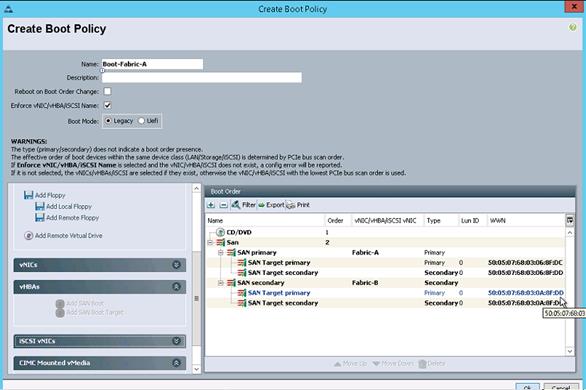Image resolution: width=586 pixels, height=390 pixels.
Task: Sort by the Lun ID column header
Action: click(x=472, y=220)
